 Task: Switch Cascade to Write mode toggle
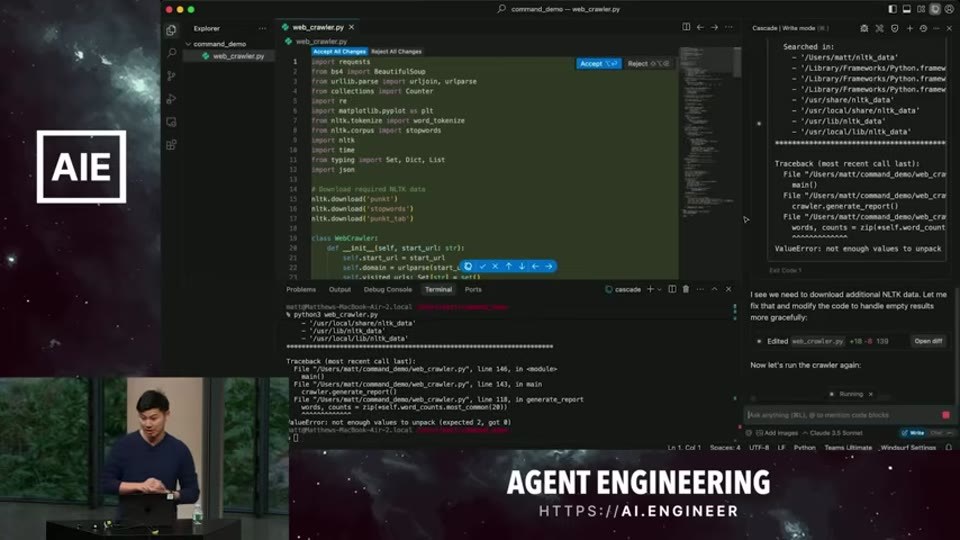tap(913, 433)
